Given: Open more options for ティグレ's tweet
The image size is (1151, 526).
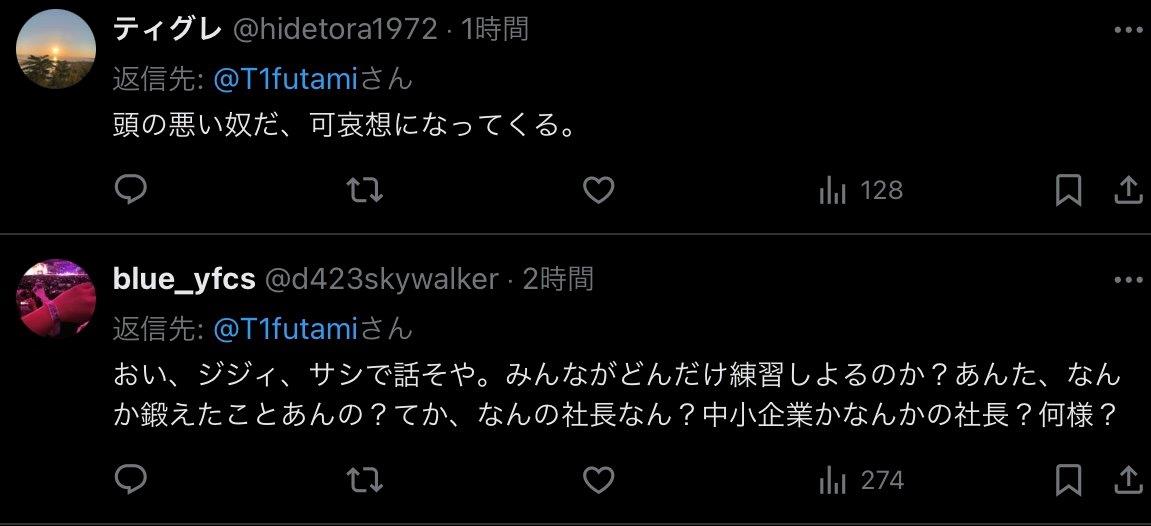Looking at the screenshot, I should [1128, 30].
